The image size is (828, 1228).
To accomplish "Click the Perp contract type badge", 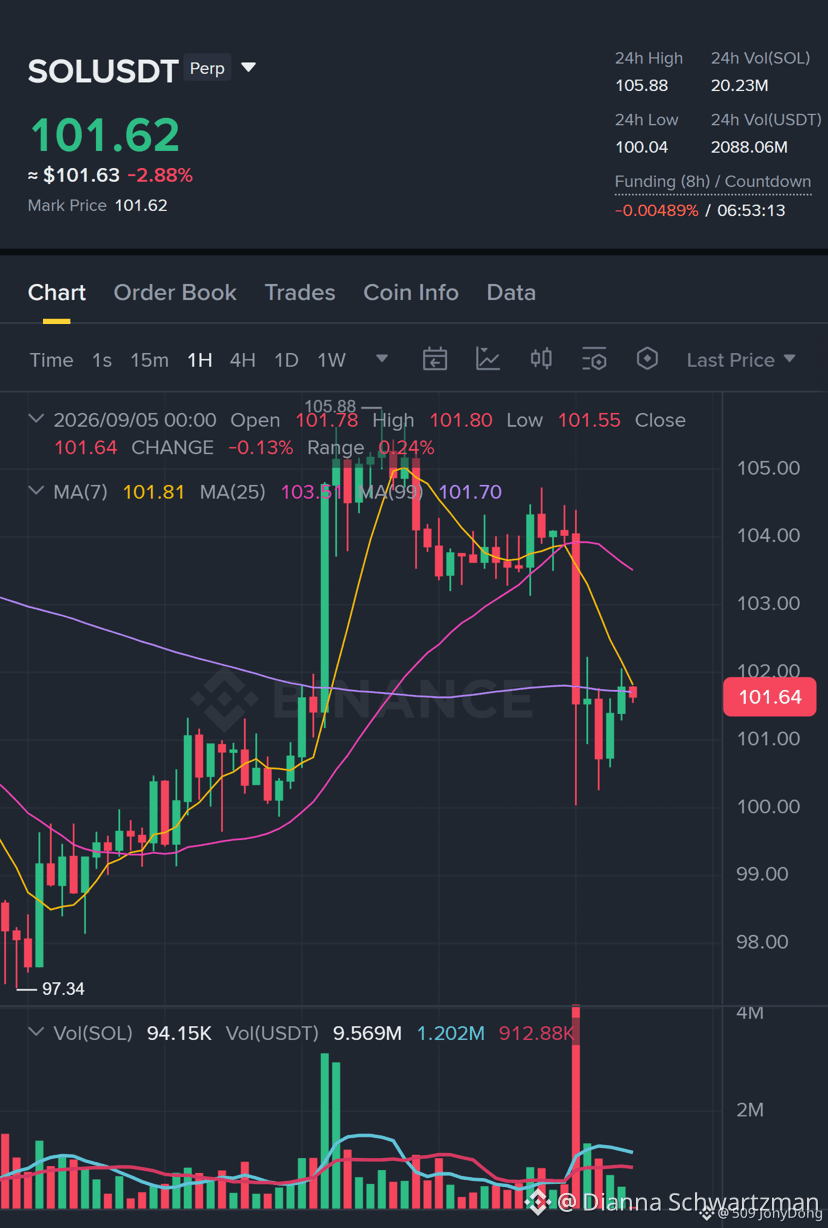I will (x=207, y=68).
